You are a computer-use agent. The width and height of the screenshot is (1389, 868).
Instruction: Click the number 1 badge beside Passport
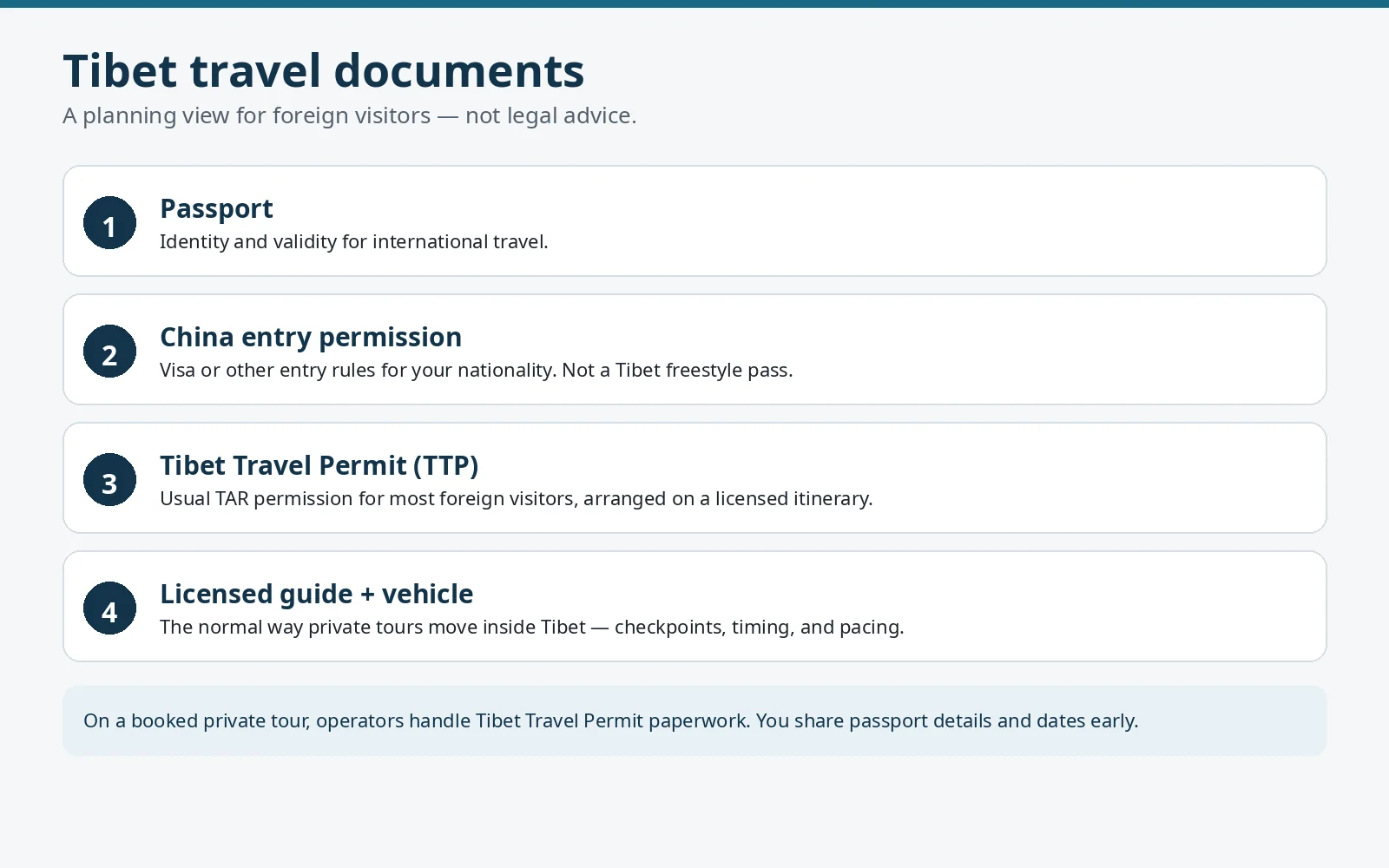tap(109, 222)
